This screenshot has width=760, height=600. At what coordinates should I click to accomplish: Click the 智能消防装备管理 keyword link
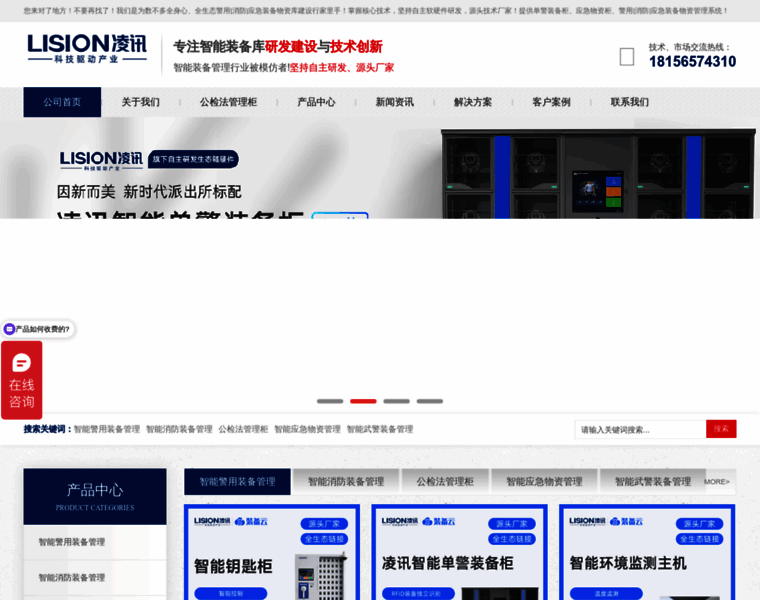(x=179, y=429)
